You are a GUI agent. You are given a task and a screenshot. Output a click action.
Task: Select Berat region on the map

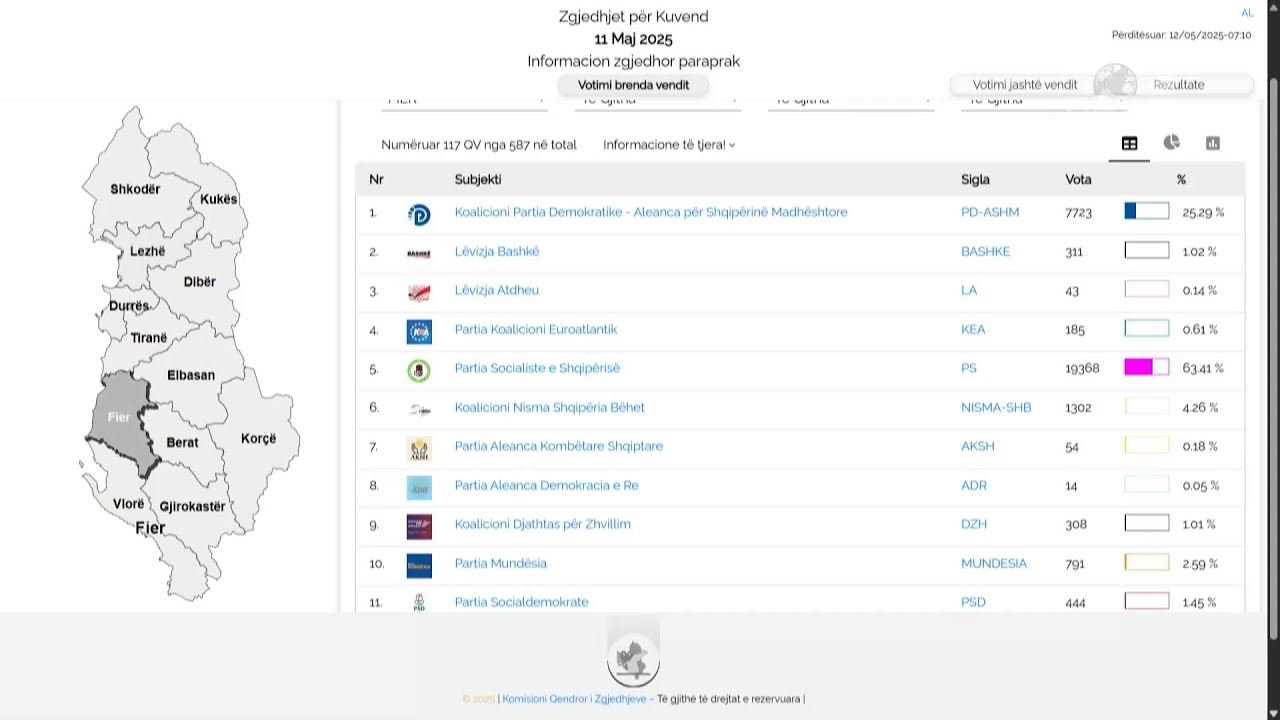pyautogui.click(x=183, y=442)
